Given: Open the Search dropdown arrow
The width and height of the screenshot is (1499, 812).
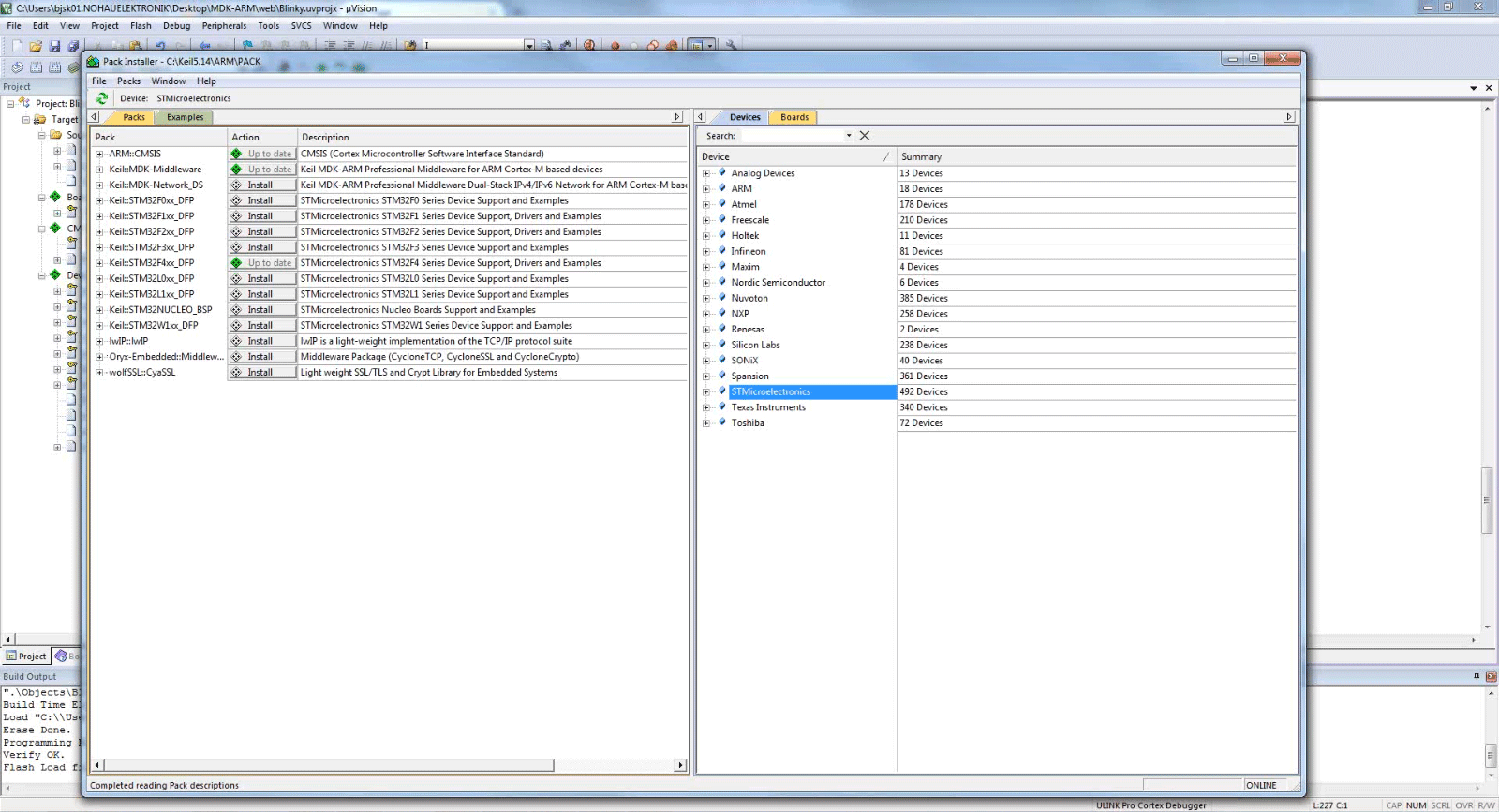Looking at the screenshot, I should 849,136.
